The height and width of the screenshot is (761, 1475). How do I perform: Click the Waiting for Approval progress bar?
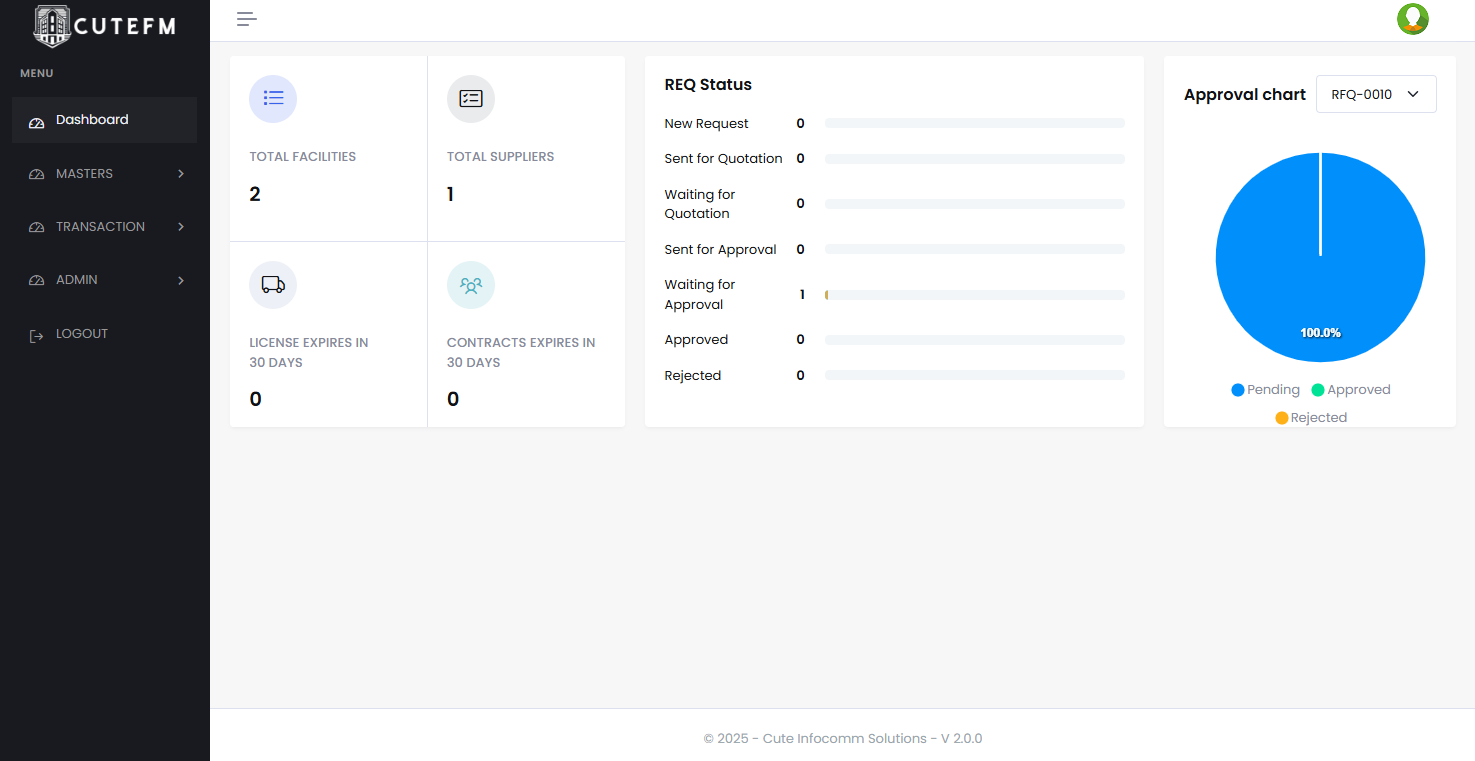[x=974, y=295]
